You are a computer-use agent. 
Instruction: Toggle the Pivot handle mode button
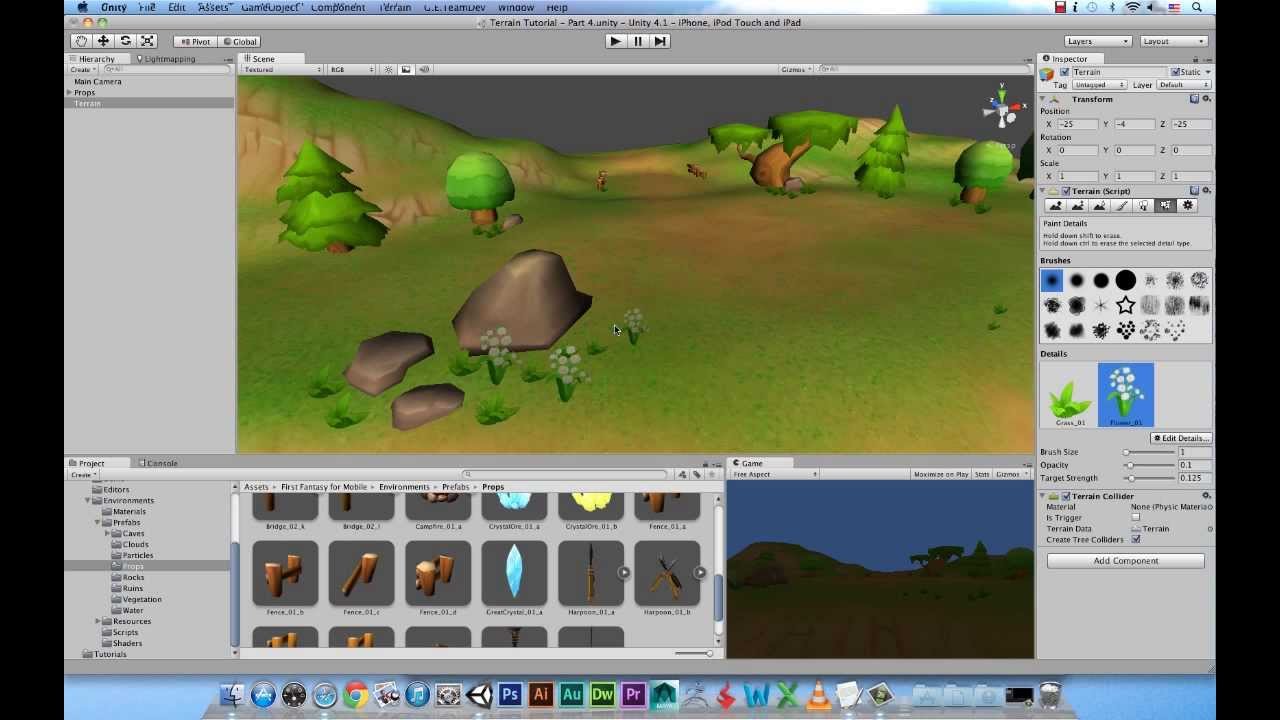click(196, 42)
